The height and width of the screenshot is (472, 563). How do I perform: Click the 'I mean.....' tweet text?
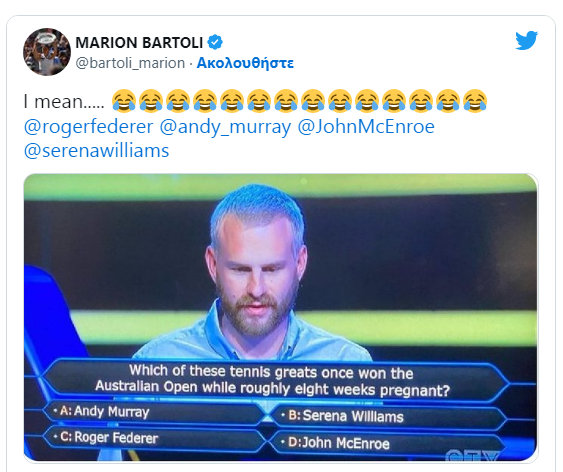tap(64, 101)
